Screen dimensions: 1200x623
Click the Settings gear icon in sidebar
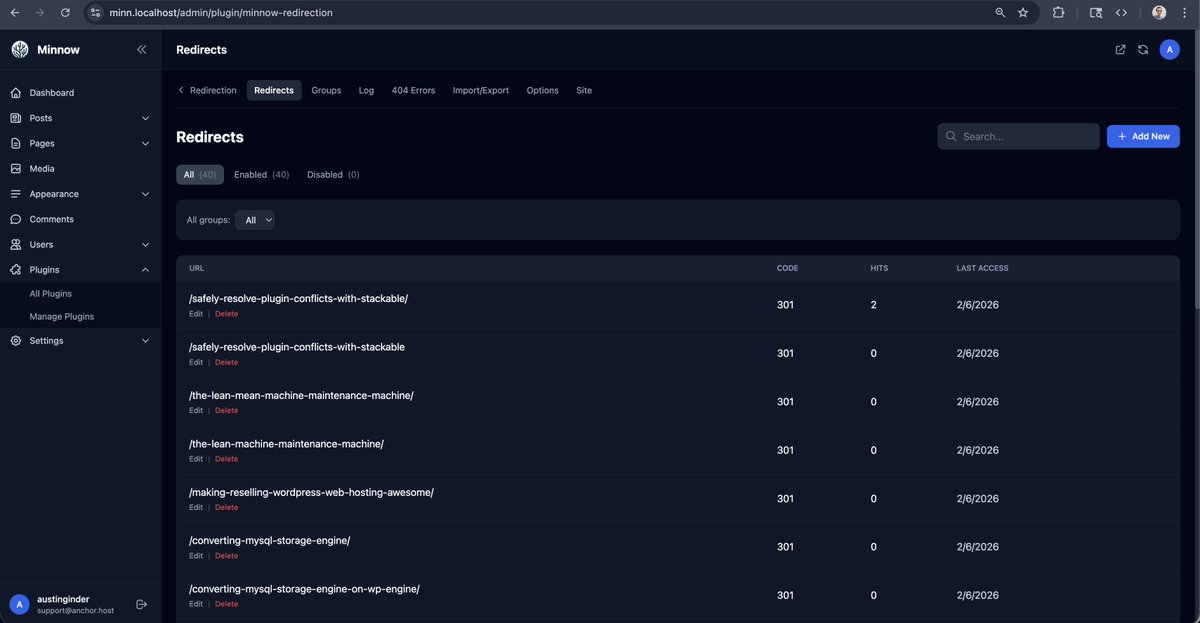tap(16, 341)
